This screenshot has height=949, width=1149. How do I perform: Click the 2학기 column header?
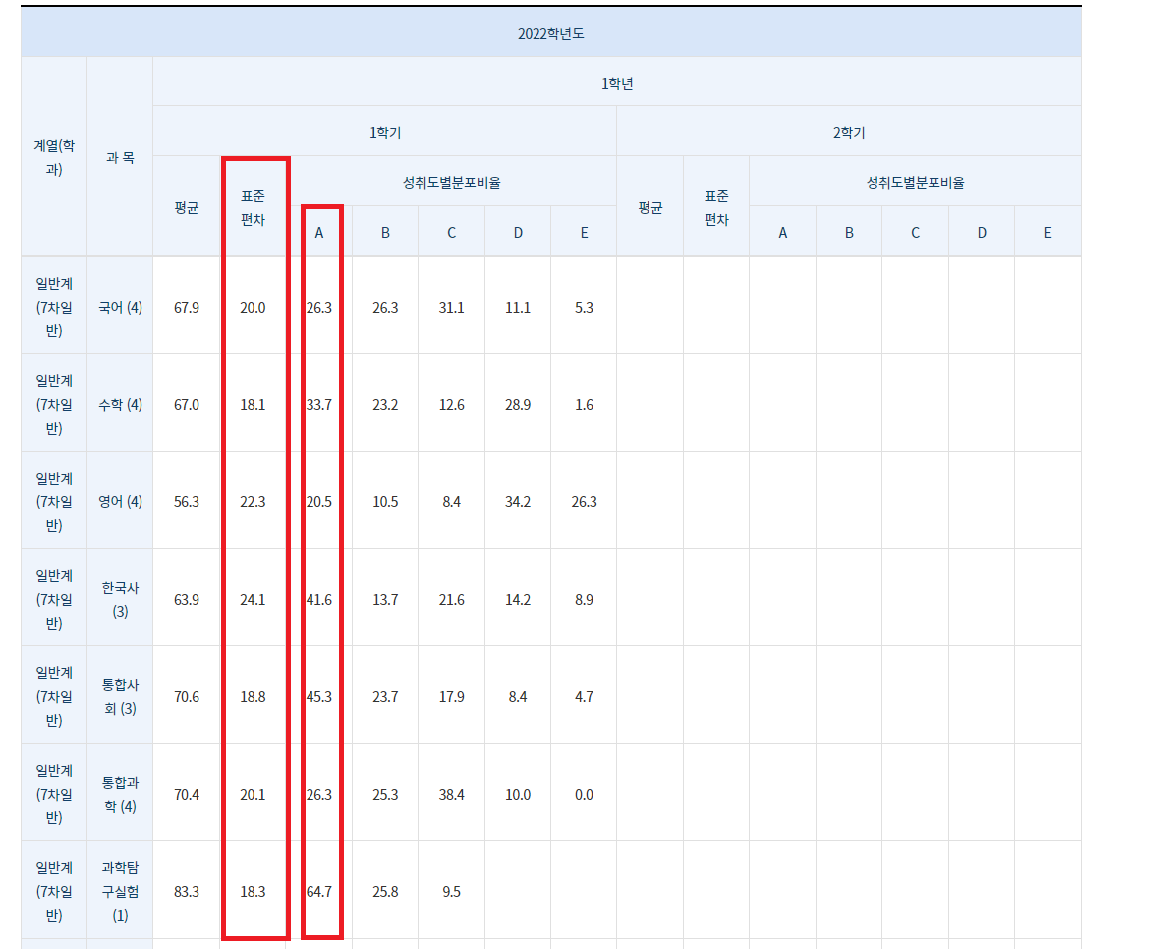848,131
